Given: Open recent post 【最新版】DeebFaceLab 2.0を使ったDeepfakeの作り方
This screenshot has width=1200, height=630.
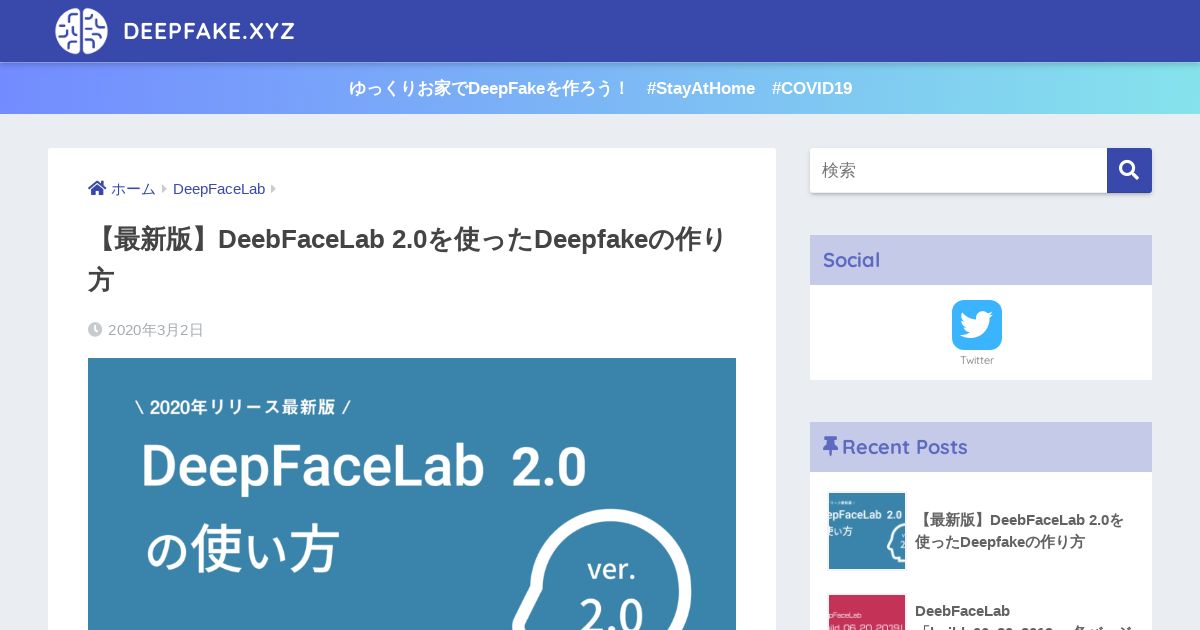Looking at the screenshot, I should pos(1020,531).
